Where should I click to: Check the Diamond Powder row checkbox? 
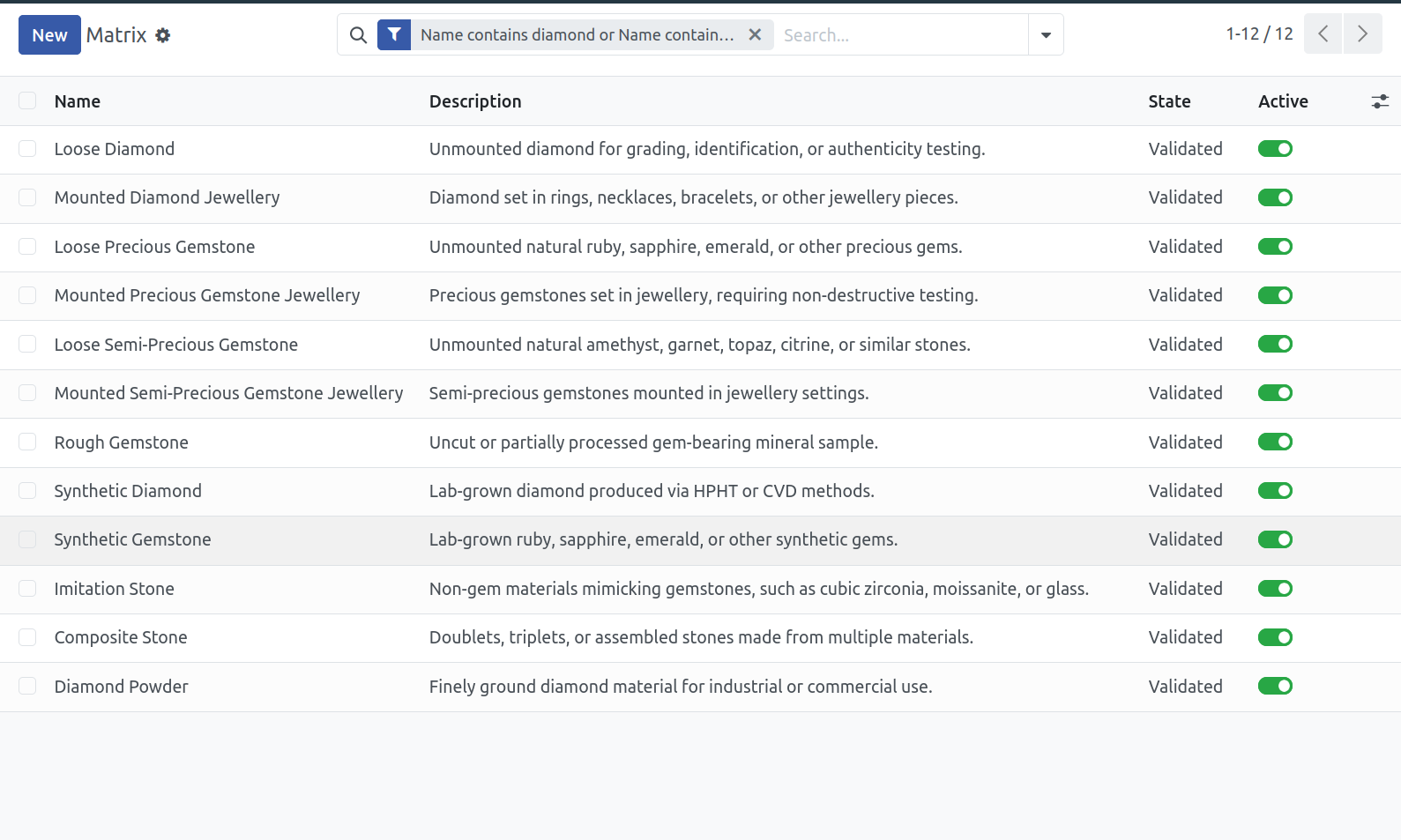click(x=27, y=686)
